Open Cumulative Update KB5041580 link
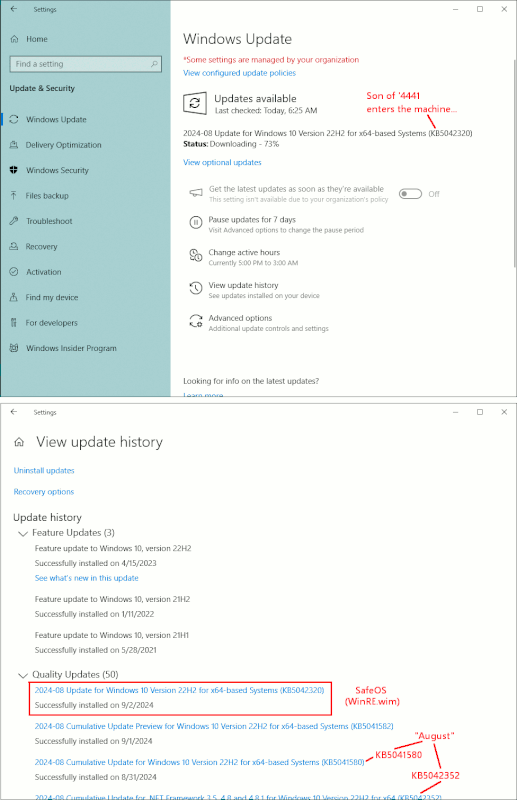517x800 pixels. [x=200, y=762]
